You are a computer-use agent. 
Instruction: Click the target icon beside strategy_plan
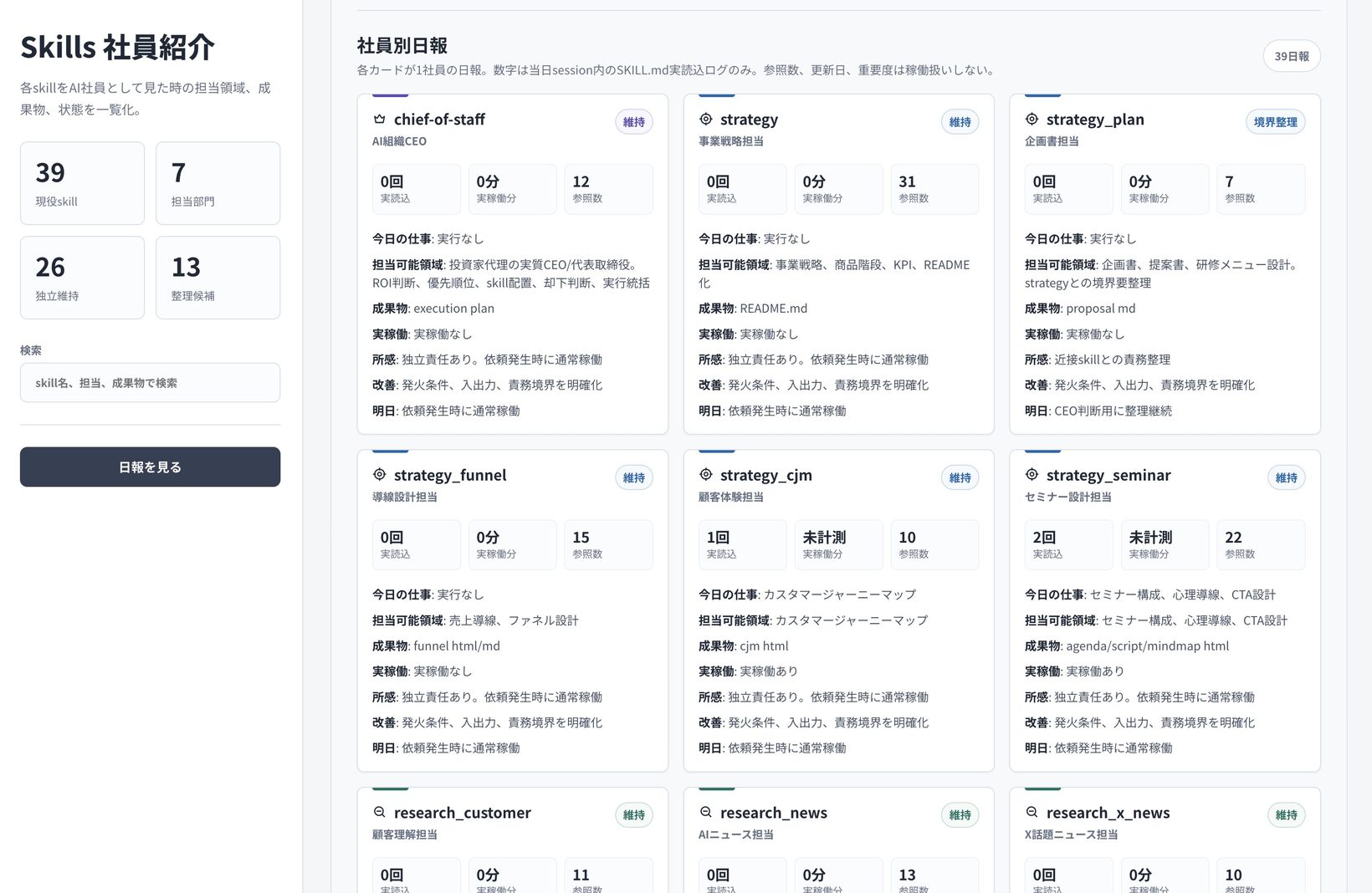click(1032, 119)
